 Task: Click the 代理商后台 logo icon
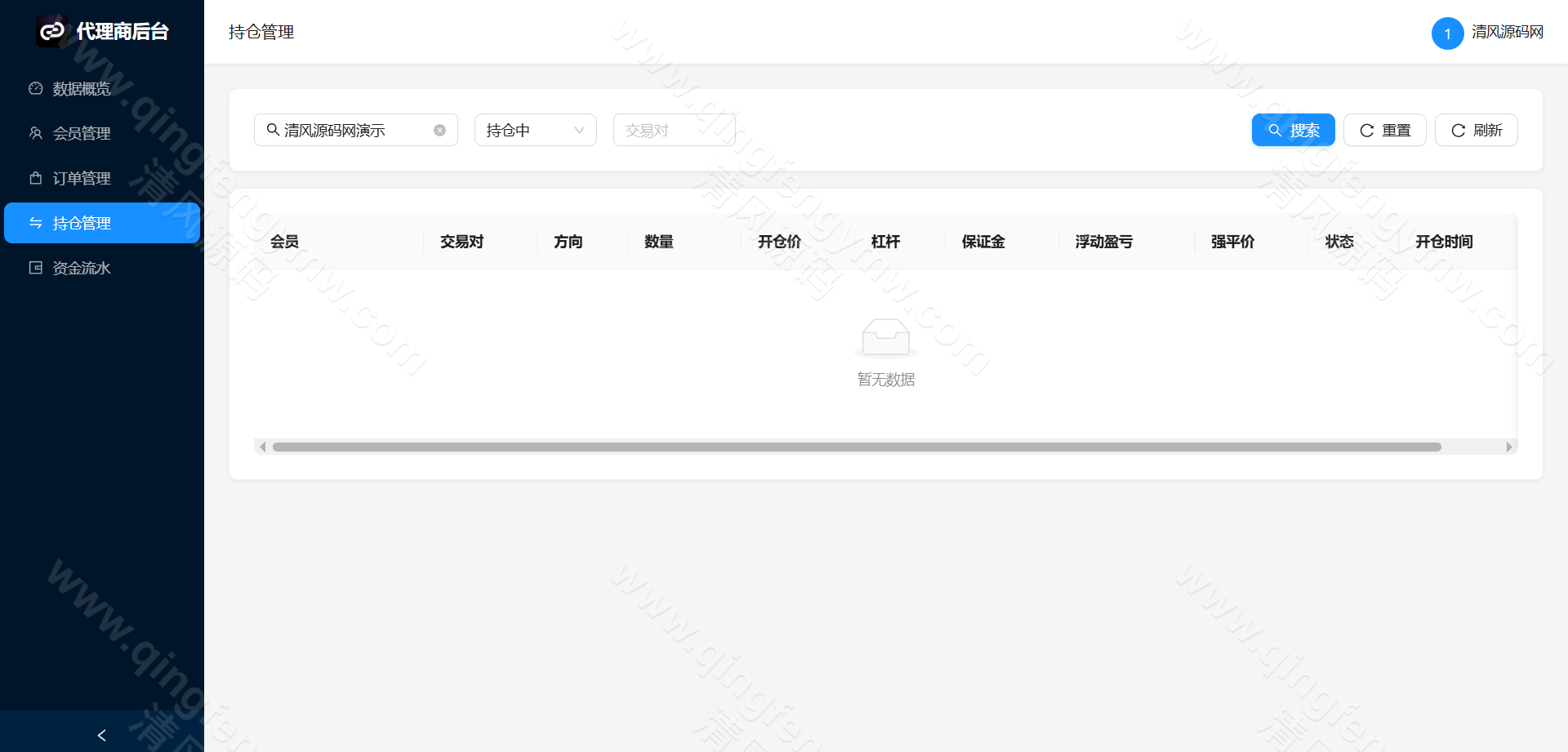click(x=51, y=31)
